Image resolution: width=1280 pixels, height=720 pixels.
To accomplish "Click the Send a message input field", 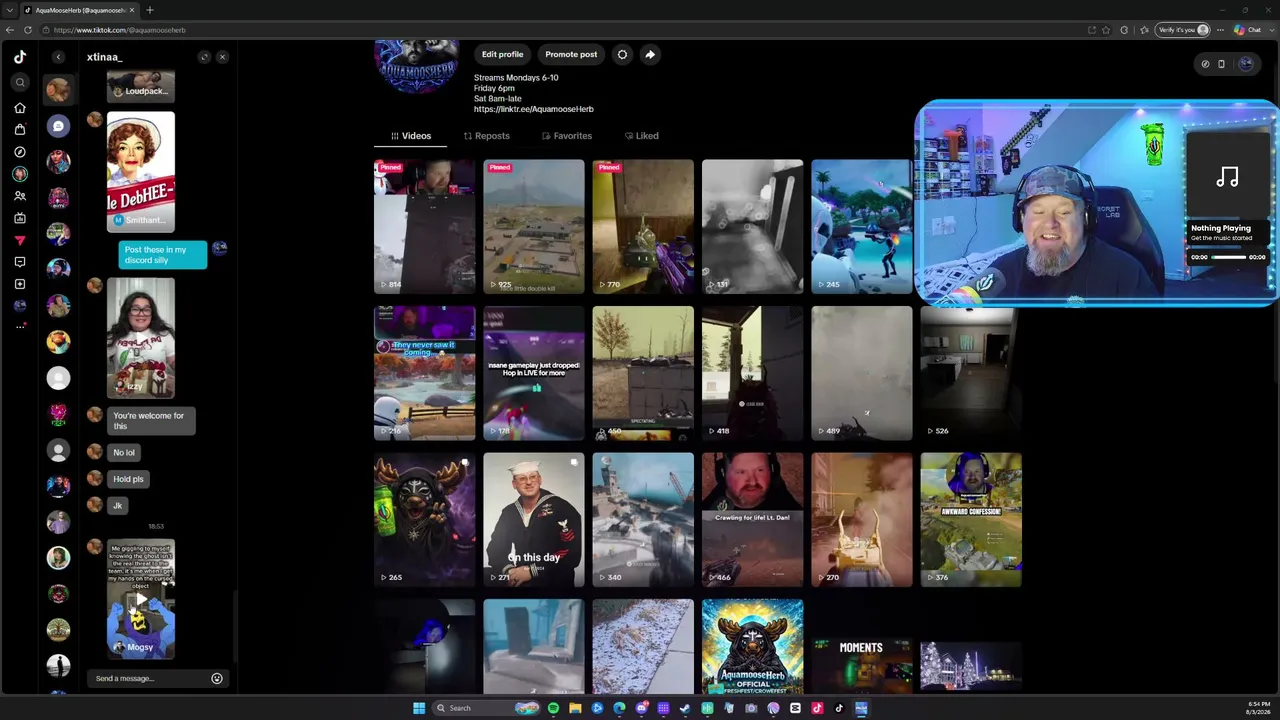I will coord(150,678).
